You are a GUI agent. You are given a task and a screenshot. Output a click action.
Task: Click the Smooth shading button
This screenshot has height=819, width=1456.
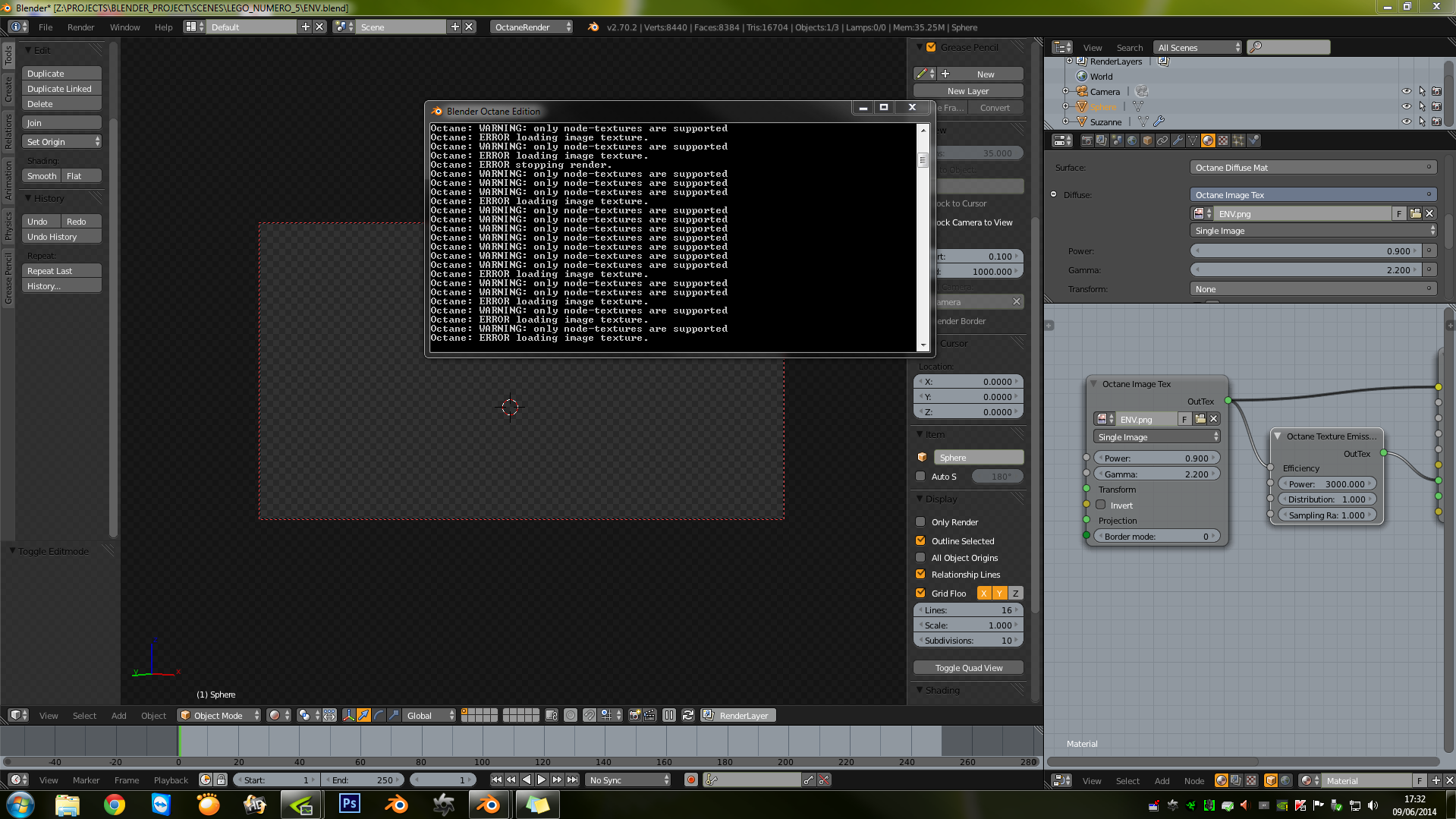(x=42, y=176)
